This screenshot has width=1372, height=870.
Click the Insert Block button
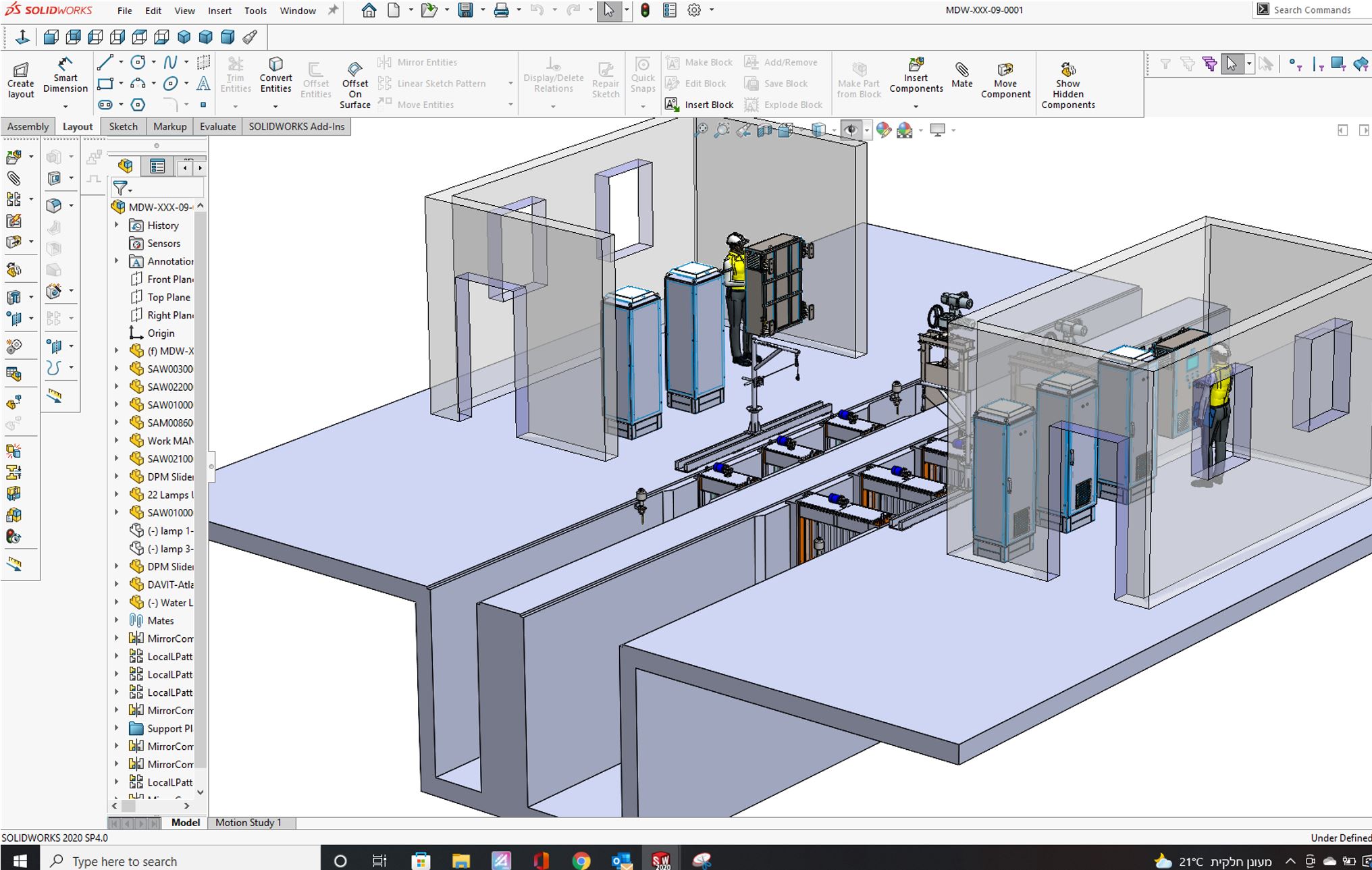click(700, 105)
